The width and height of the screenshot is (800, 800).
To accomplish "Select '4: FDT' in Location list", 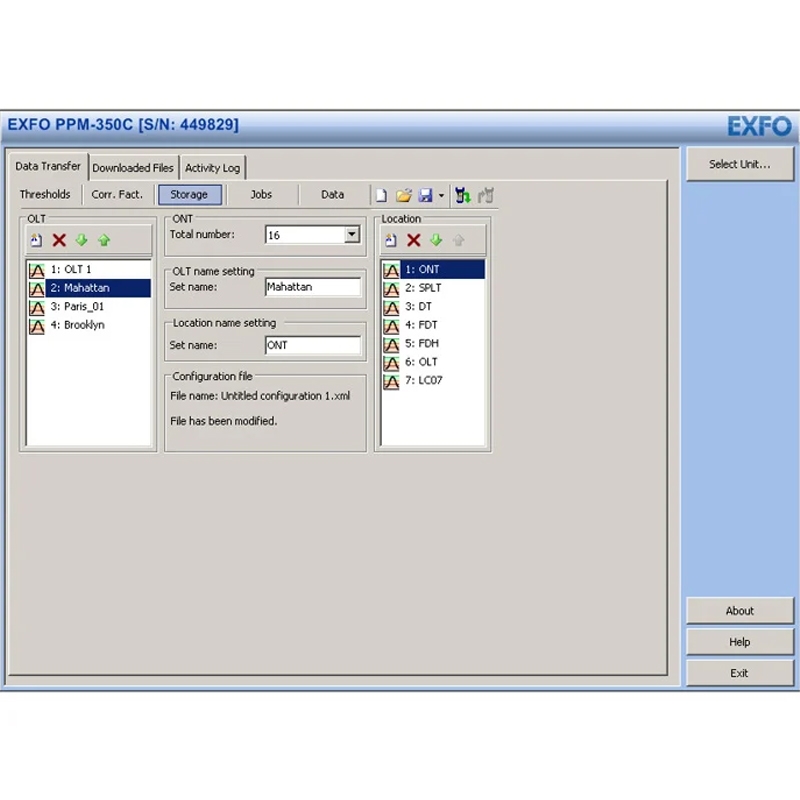I will [x=434, y=325].
